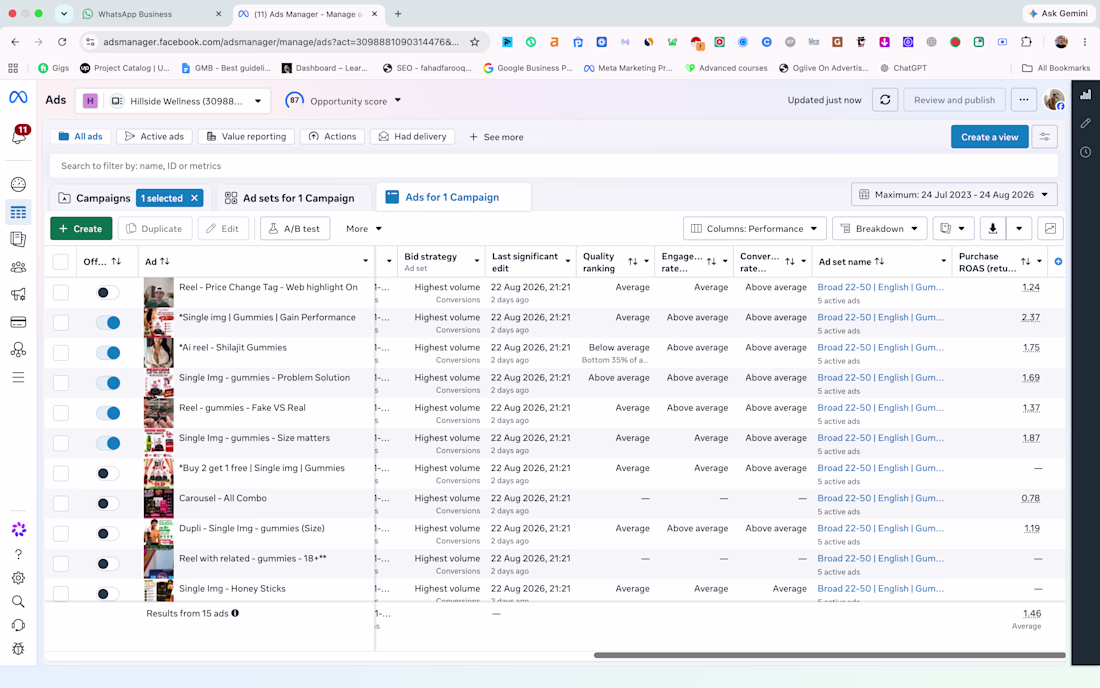
Task: Open the Meta logo home icon
Action: tap(18, 97)
